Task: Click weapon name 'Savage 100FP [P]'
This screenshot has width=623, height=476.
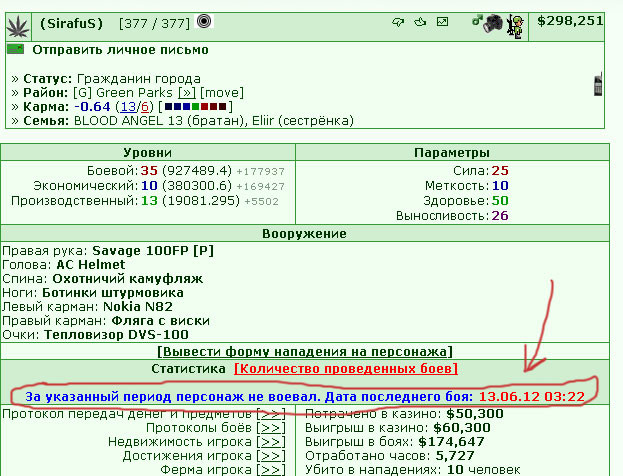Action: (x=153, y=251)
